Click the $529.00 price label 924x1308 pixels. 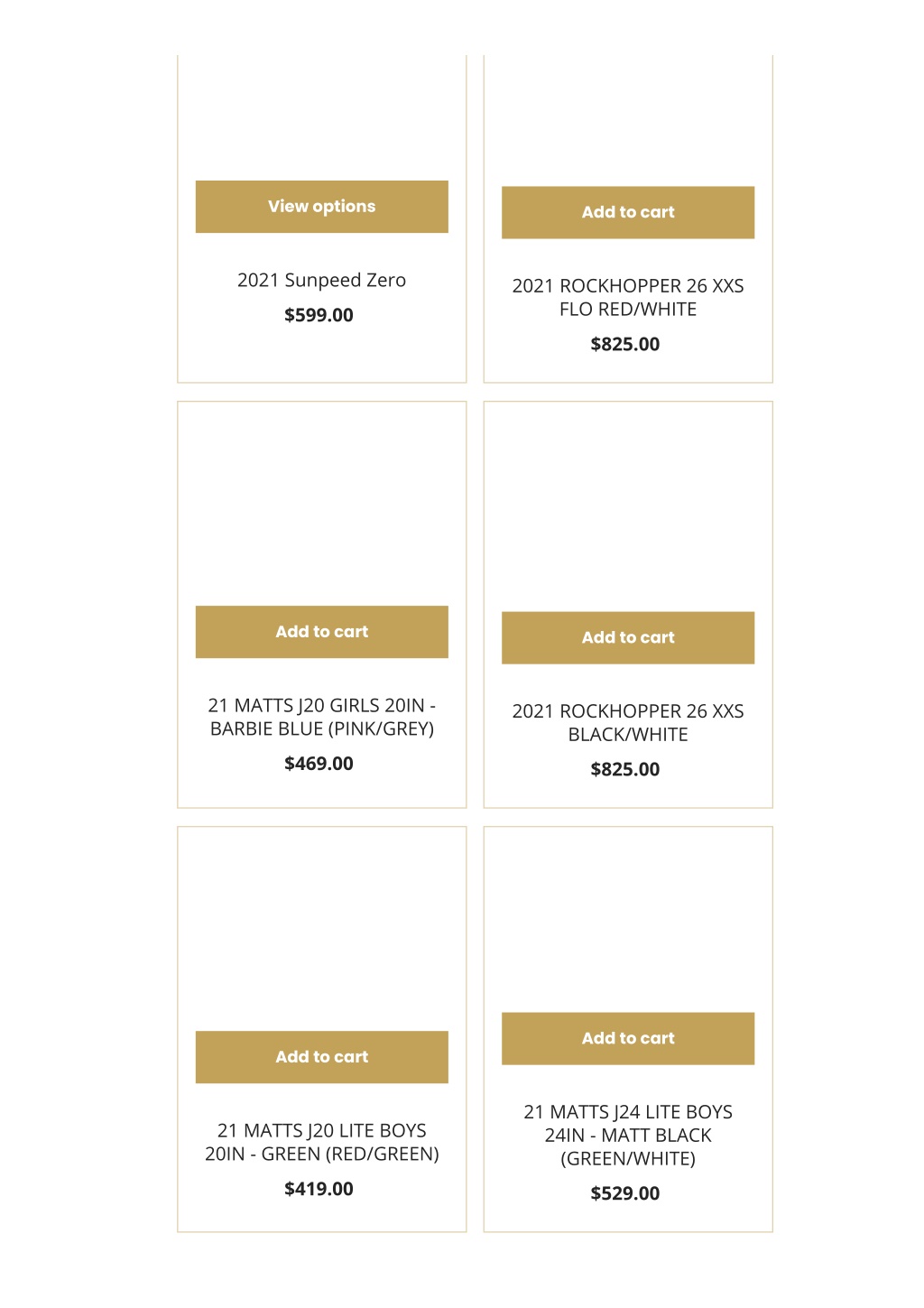click(624, 1193)
